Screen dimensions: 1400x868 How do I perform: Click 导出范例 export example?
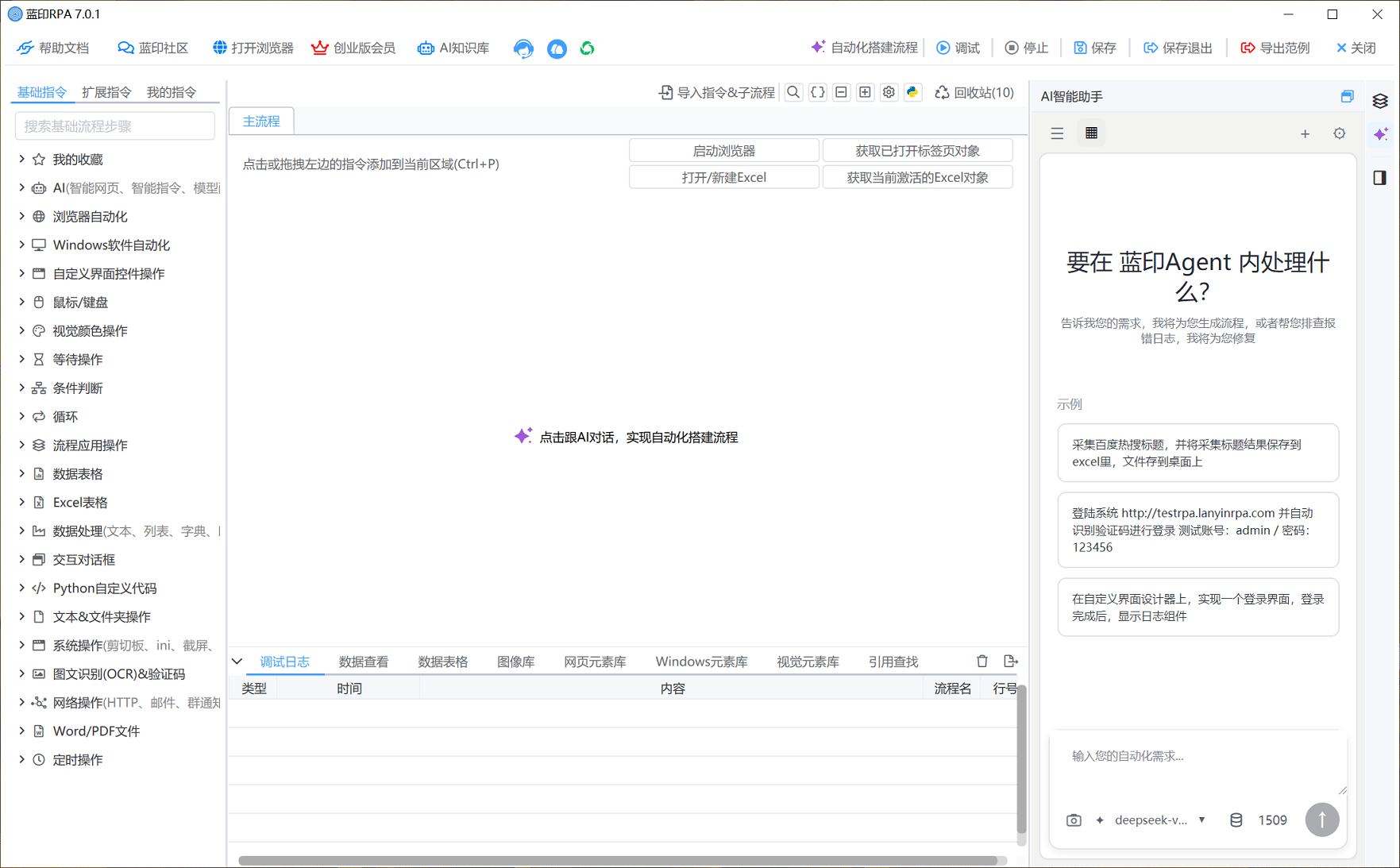1275,48
